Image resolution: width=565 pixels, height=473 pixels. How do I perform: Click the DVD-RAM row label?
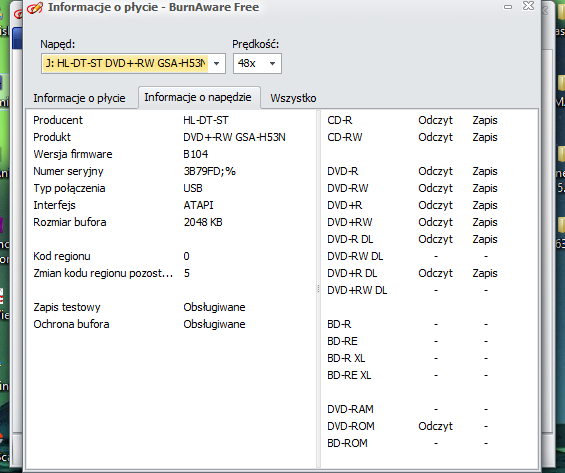click(350, 409)
